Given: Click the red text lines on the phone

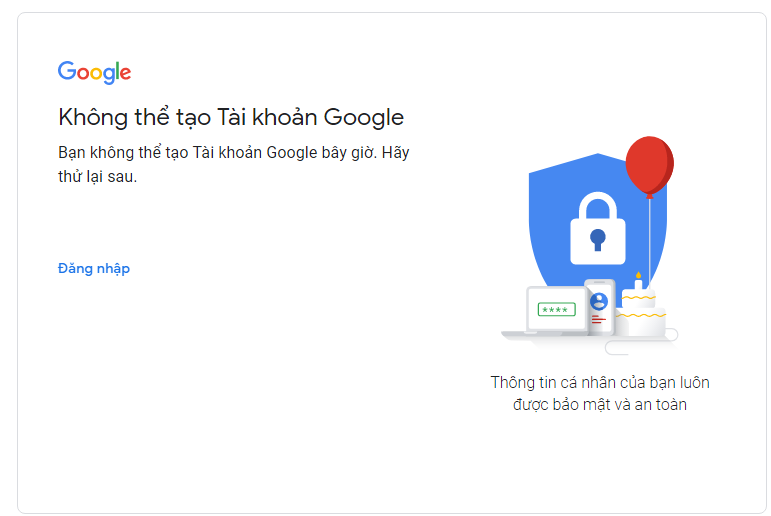Looking at the screenshot, I should [598, 320].
